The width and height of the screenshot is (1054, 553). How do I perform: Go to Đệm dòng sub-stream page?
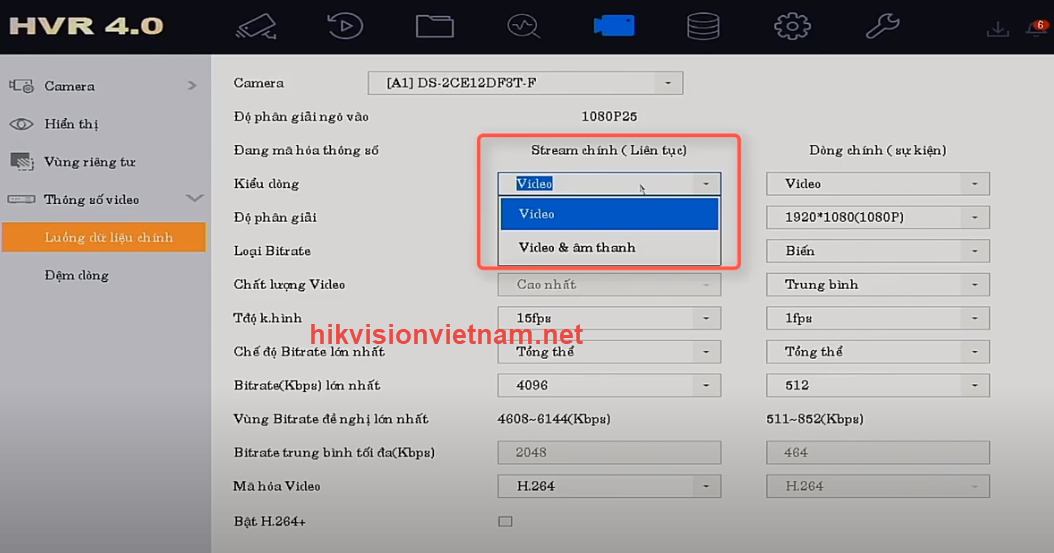click(x=77, y=275)
